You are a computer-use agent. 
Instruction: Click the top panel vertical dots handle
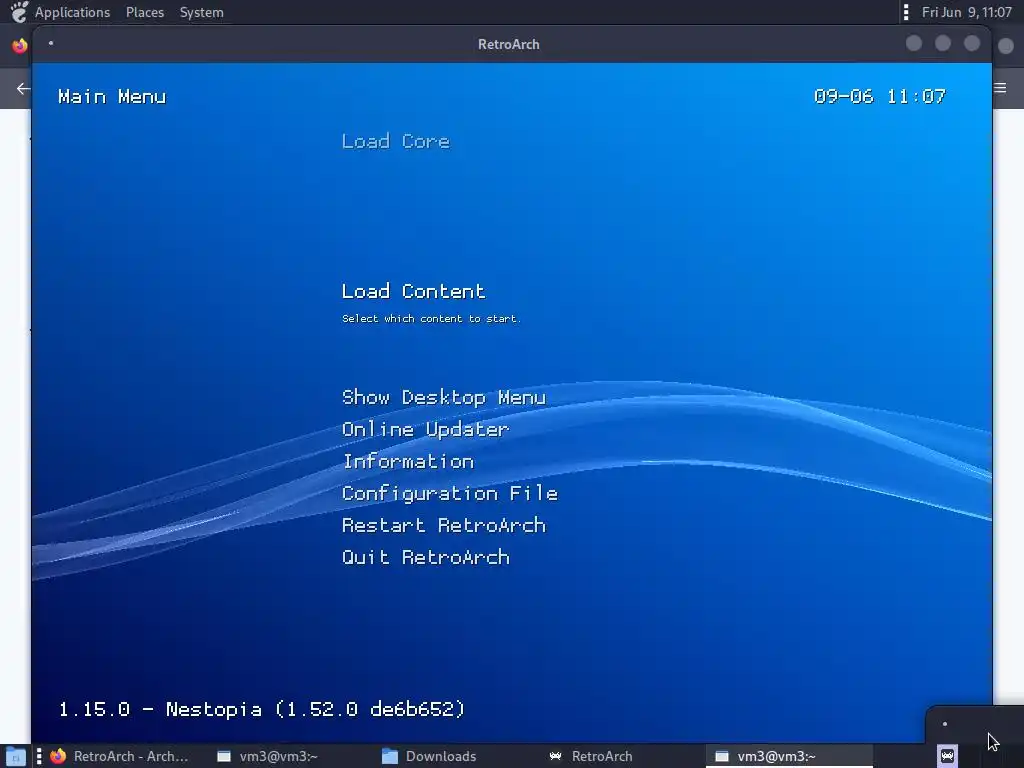tap(906, 12)
